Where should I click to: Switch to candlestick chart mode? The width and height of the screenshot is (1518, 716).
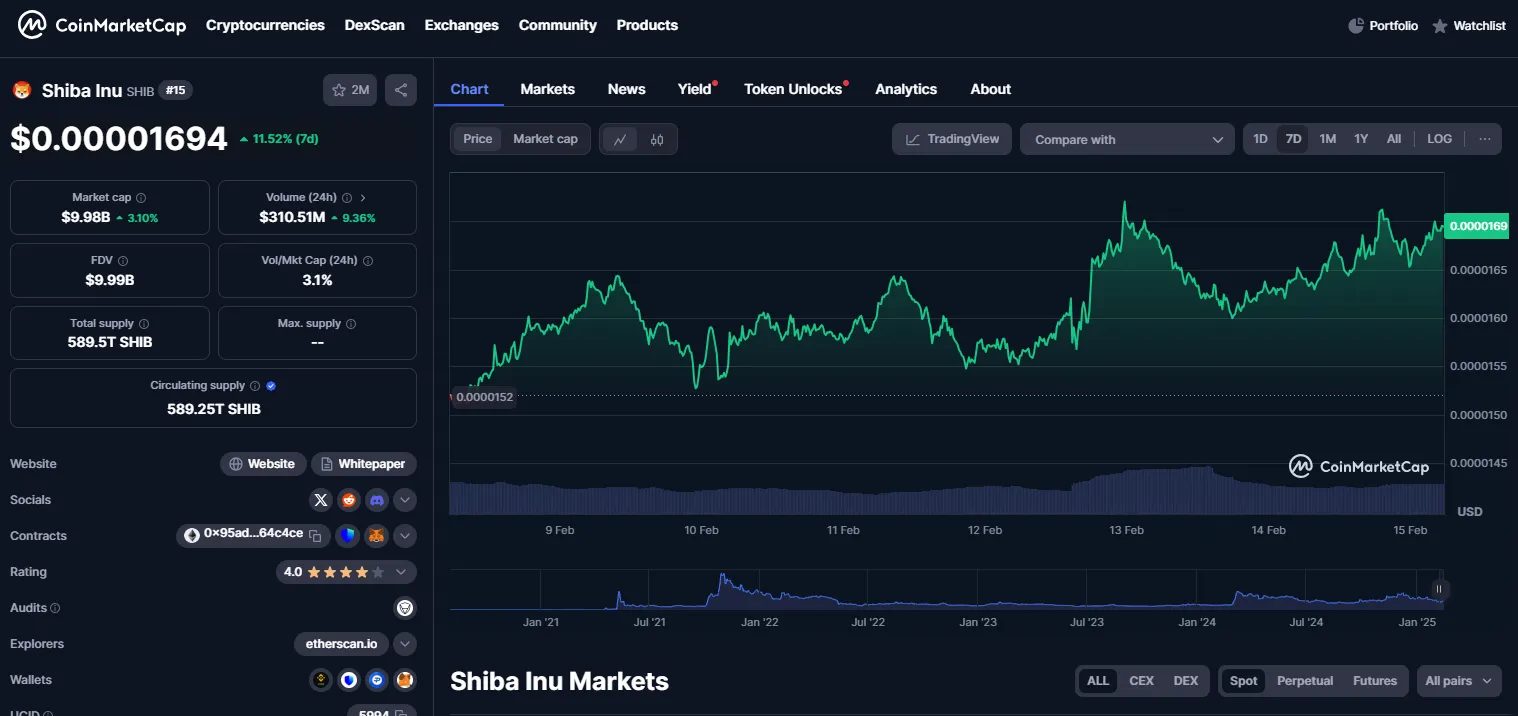[656, 139]
